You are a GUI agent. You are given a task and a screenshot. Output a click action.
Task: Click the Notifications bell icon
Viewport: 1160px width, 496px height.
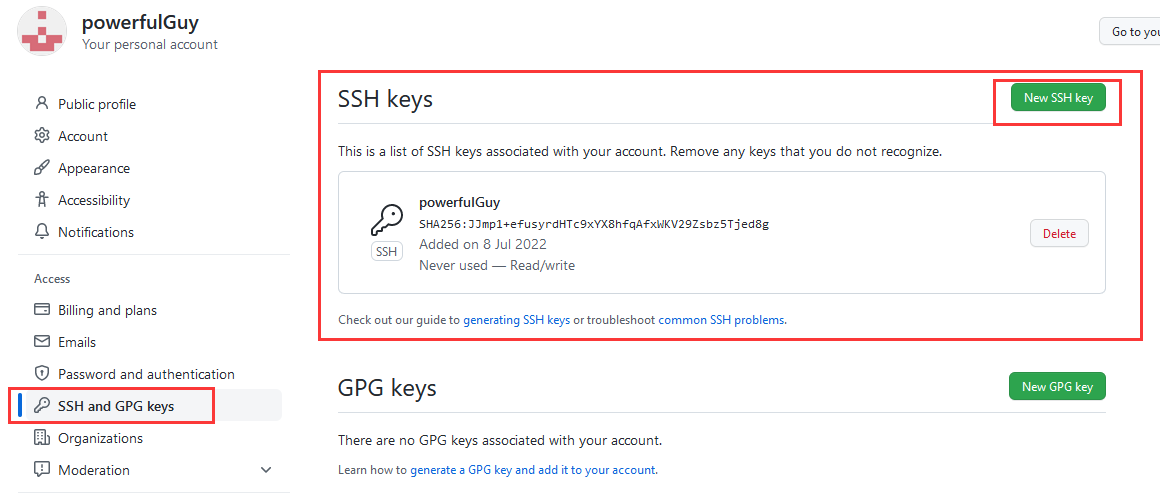pos(42,232)
